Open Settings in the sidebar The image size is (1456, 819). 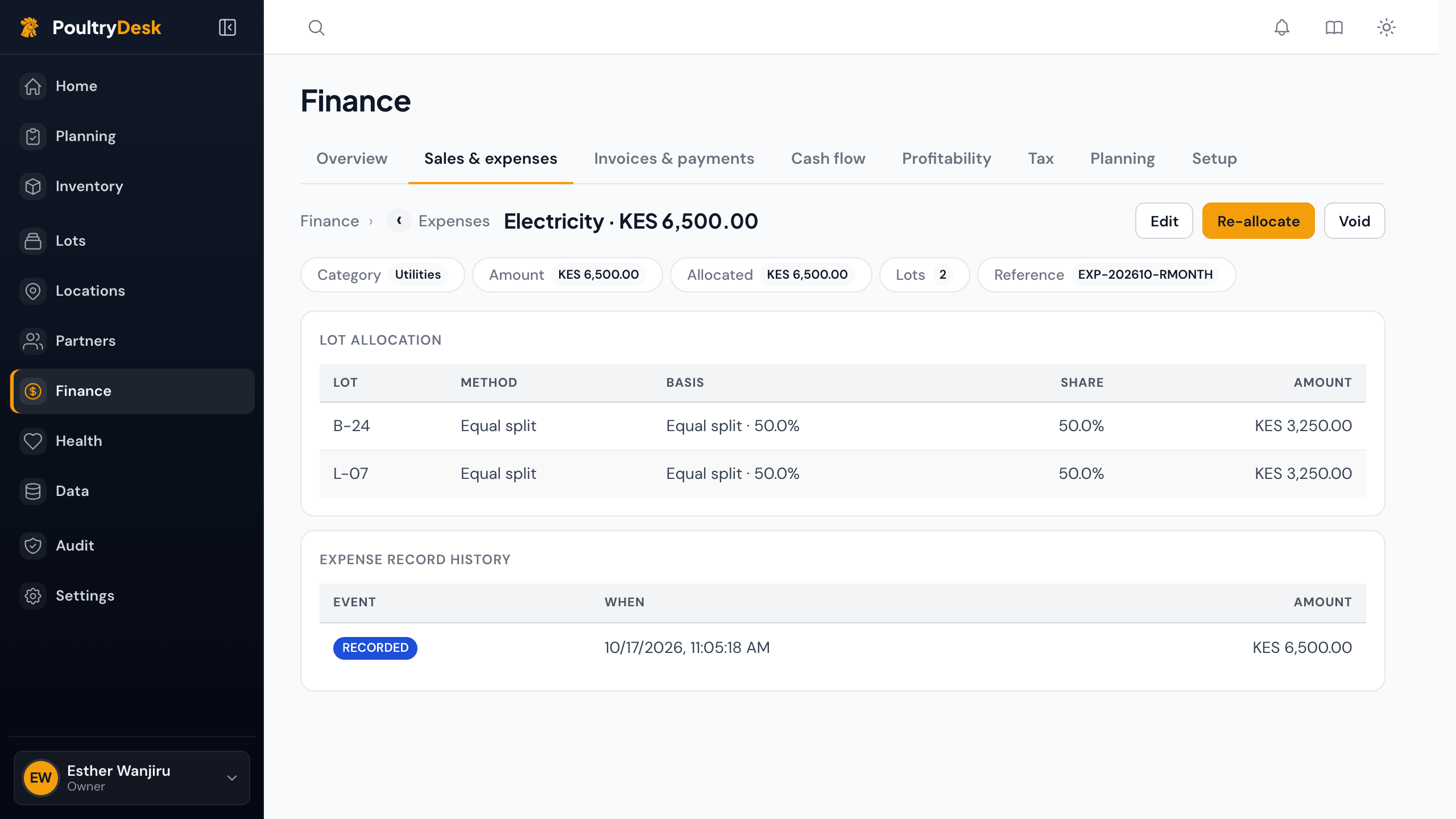[x=132, y=596]
